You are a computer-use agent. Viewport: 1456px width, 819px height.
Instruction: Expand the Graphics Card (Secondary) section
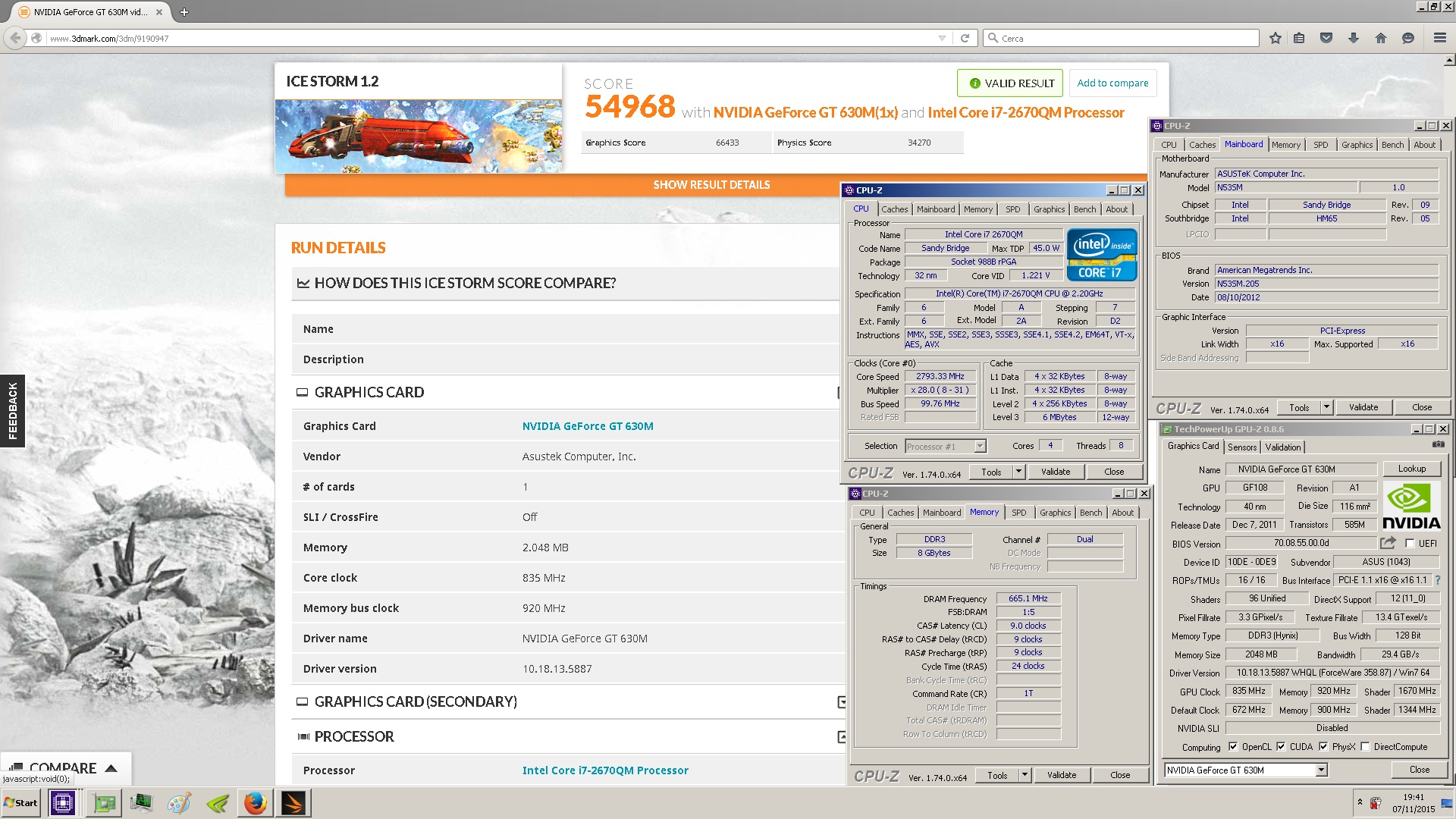point(841,702)
